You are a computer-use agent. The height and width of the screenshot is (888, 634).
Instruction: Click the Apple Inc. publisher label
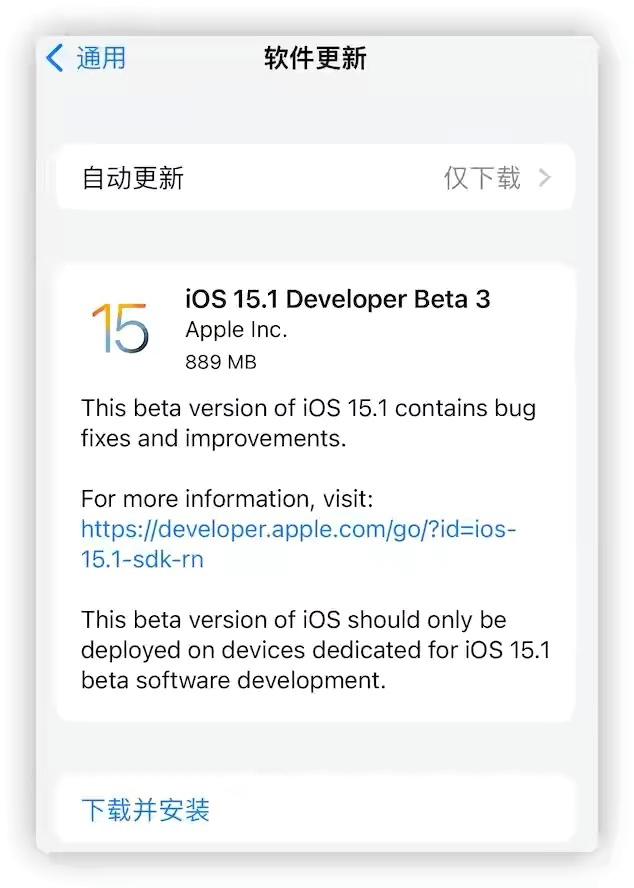point(235,330)
